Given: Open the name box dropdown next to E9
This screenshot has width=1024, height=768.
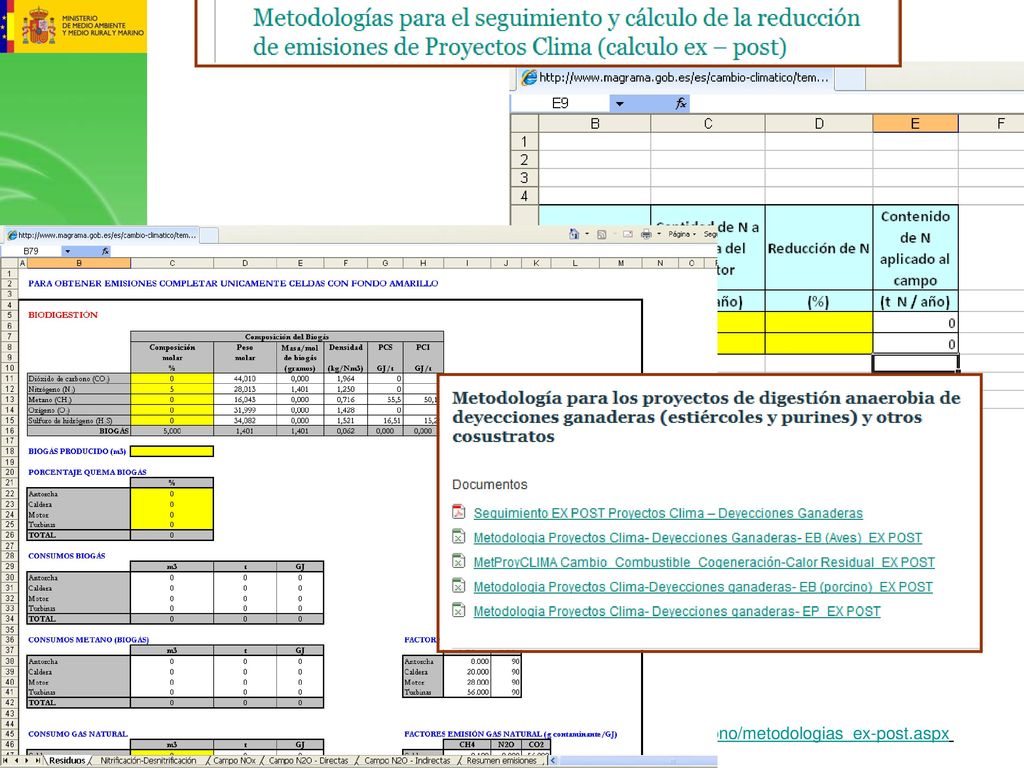Looking at the screenshot, I should coord(619,103).
